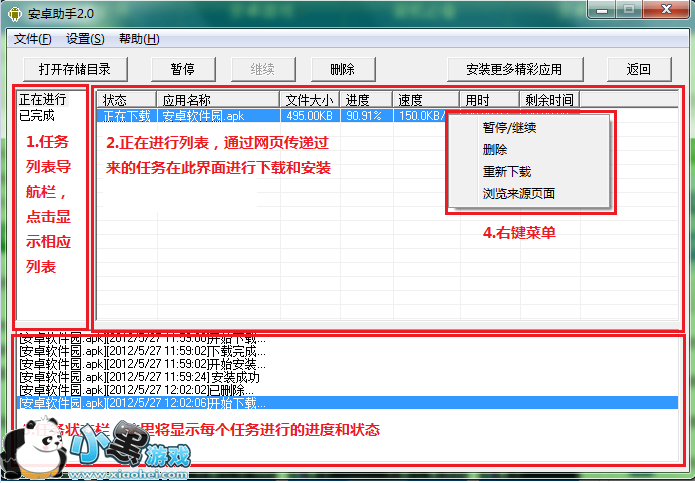
Task: Select the 安卓软件园.apk download row name
Action: 203,116
